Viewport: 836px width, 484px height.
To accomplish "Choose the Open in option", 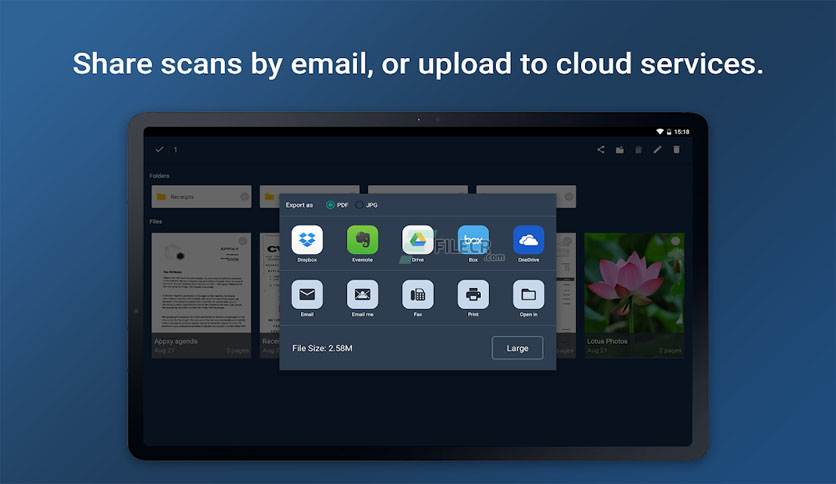I will click(528, 294).
